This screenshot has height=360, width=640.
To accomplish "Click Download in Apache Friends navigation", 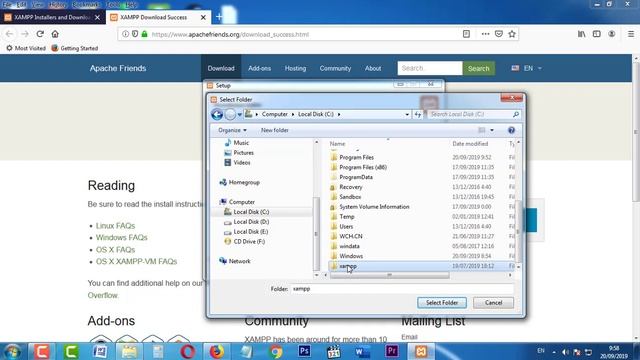I will point(221,68).
